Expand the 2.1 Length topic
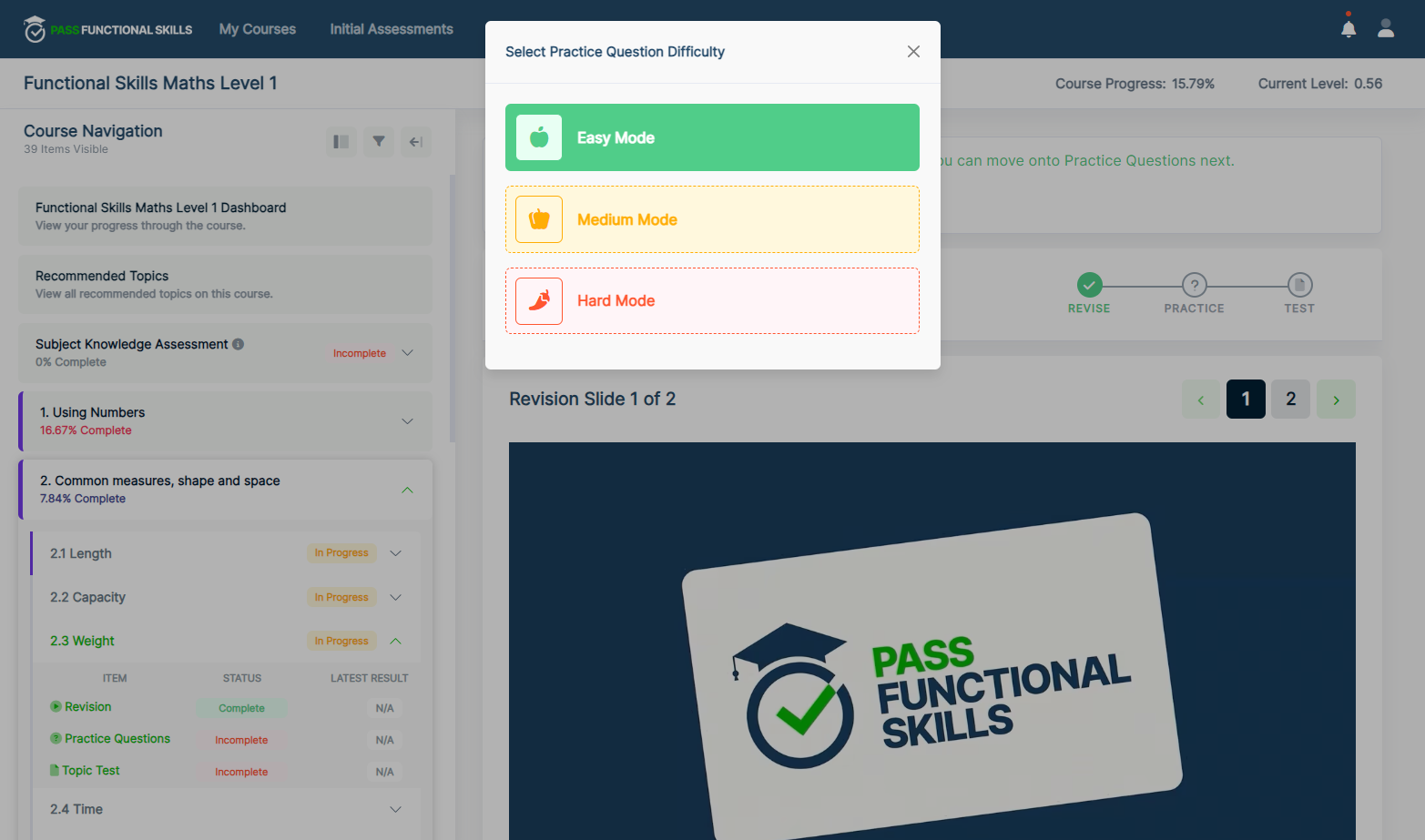The image size is (1425, 840). tap(395, 553)
